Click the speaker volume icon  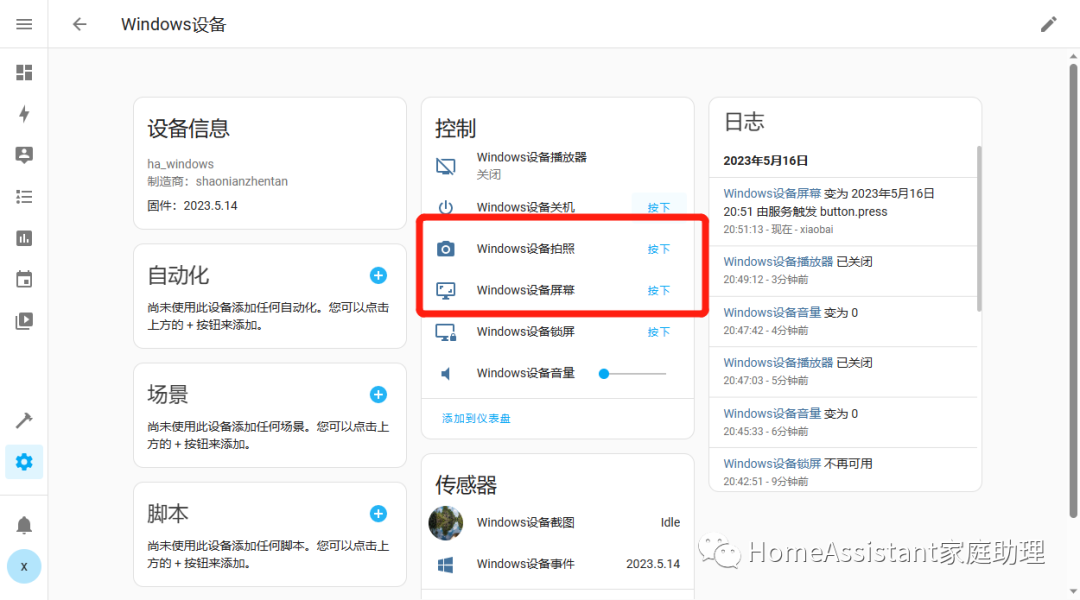pyautogui.click(x=446, y=373)
